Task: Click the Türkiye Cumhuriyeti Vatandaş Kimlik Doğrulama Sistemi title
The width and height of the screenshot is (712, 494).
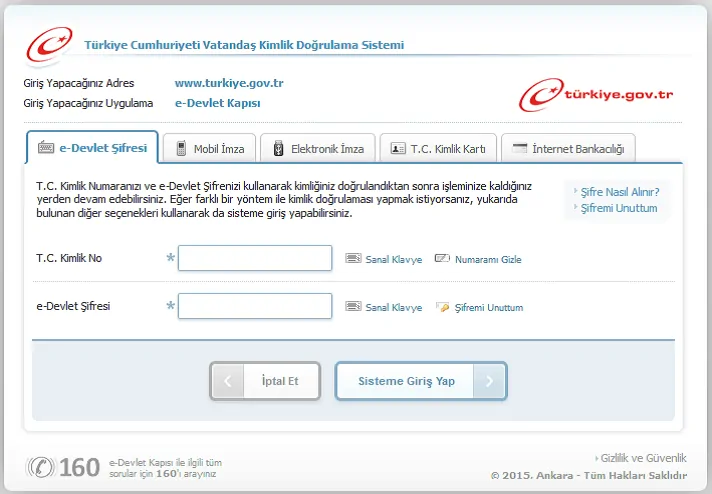Action: pyautogui.click(x=244, y=45)
